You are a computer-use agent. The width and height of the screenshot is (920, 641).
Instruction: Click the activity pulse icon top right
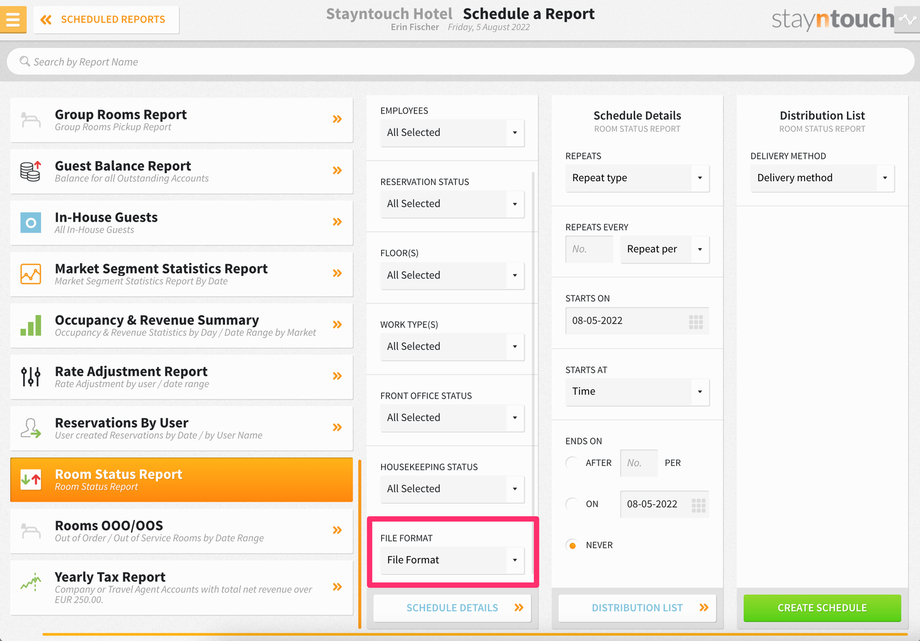coord(907,19)
